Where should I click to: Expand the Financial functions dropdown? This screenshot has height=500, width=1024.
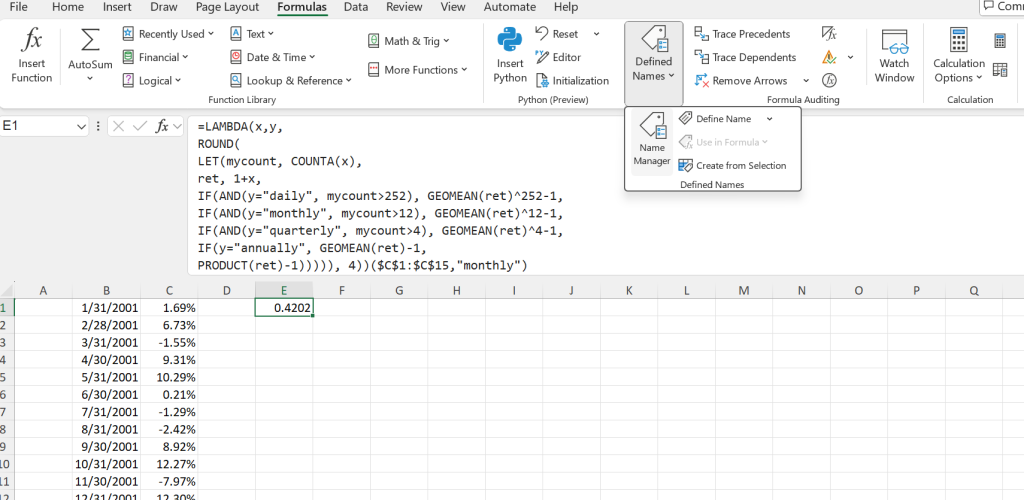tap(158, 57)
